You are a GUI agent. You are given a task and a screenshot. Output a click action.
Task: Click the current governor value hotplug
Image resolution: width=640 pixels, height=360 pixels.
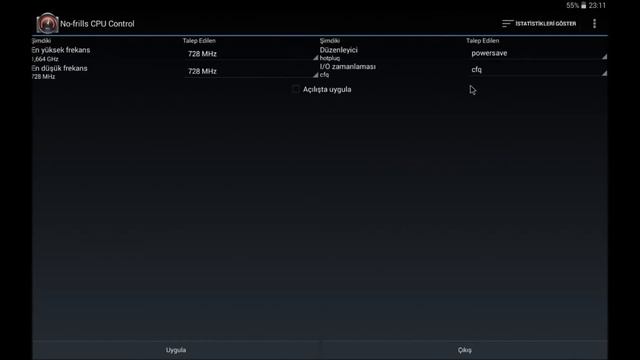click(330, 58)
